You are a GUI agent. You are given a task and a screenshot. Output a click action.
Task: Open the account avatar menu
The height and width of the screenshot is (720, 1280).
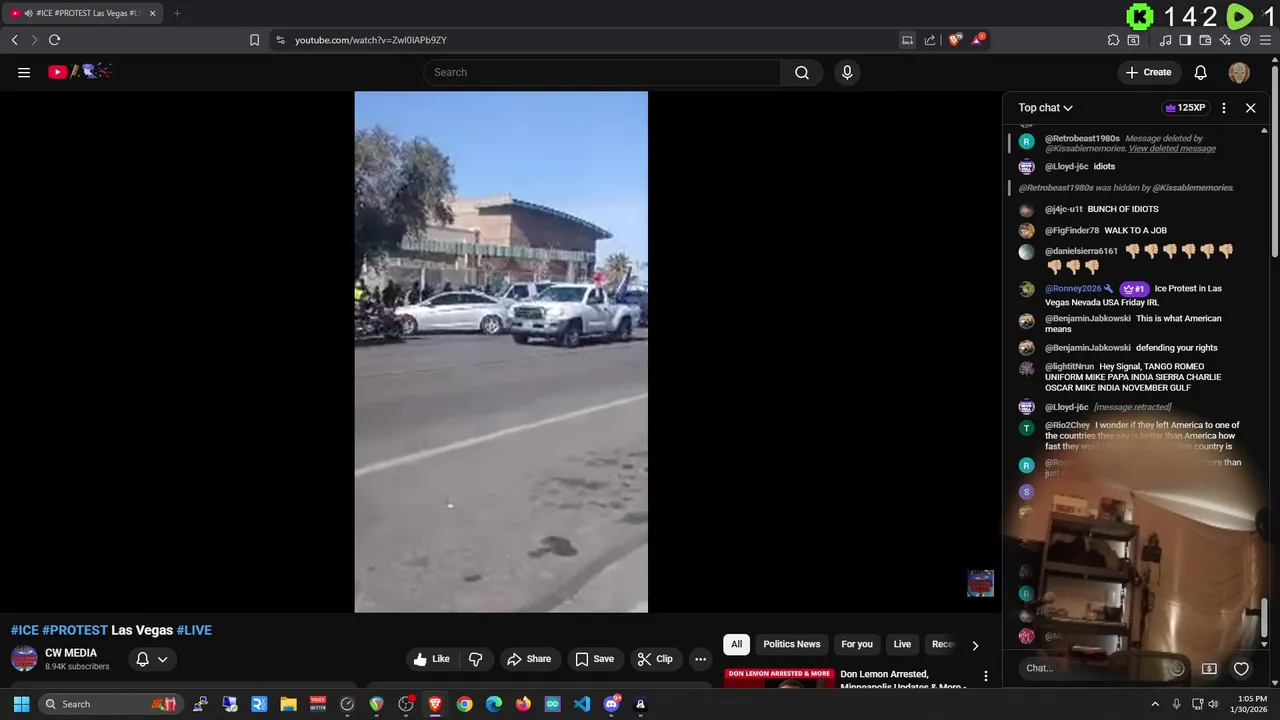point(1239,72)
